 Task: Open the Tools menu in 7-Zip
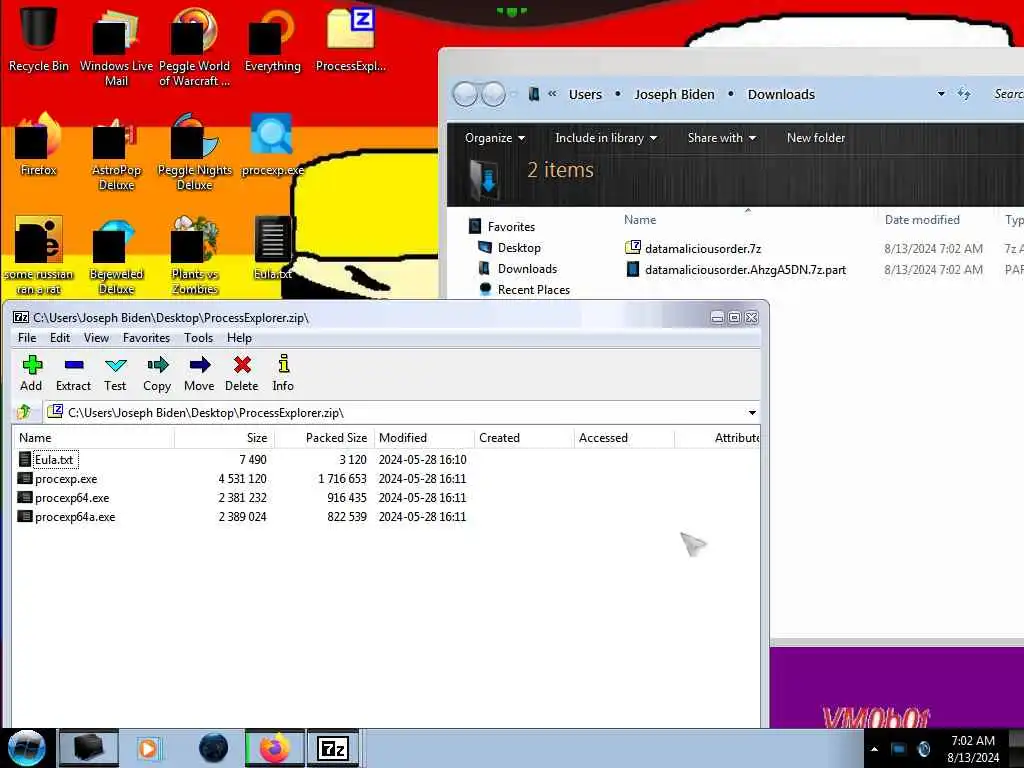198,338
